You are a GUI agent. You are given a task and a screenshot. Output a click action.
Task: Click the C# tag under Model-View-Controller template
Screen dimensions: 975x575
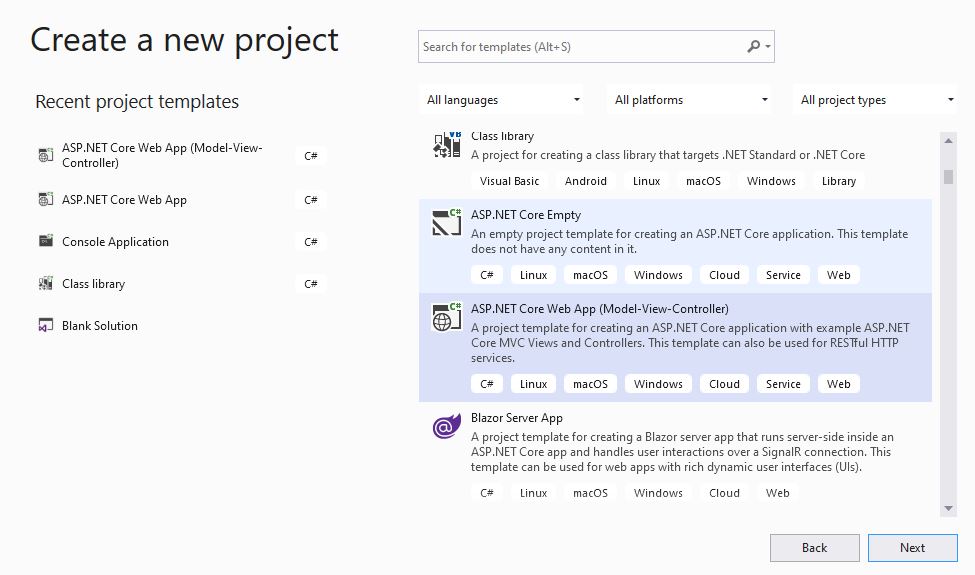487,384
